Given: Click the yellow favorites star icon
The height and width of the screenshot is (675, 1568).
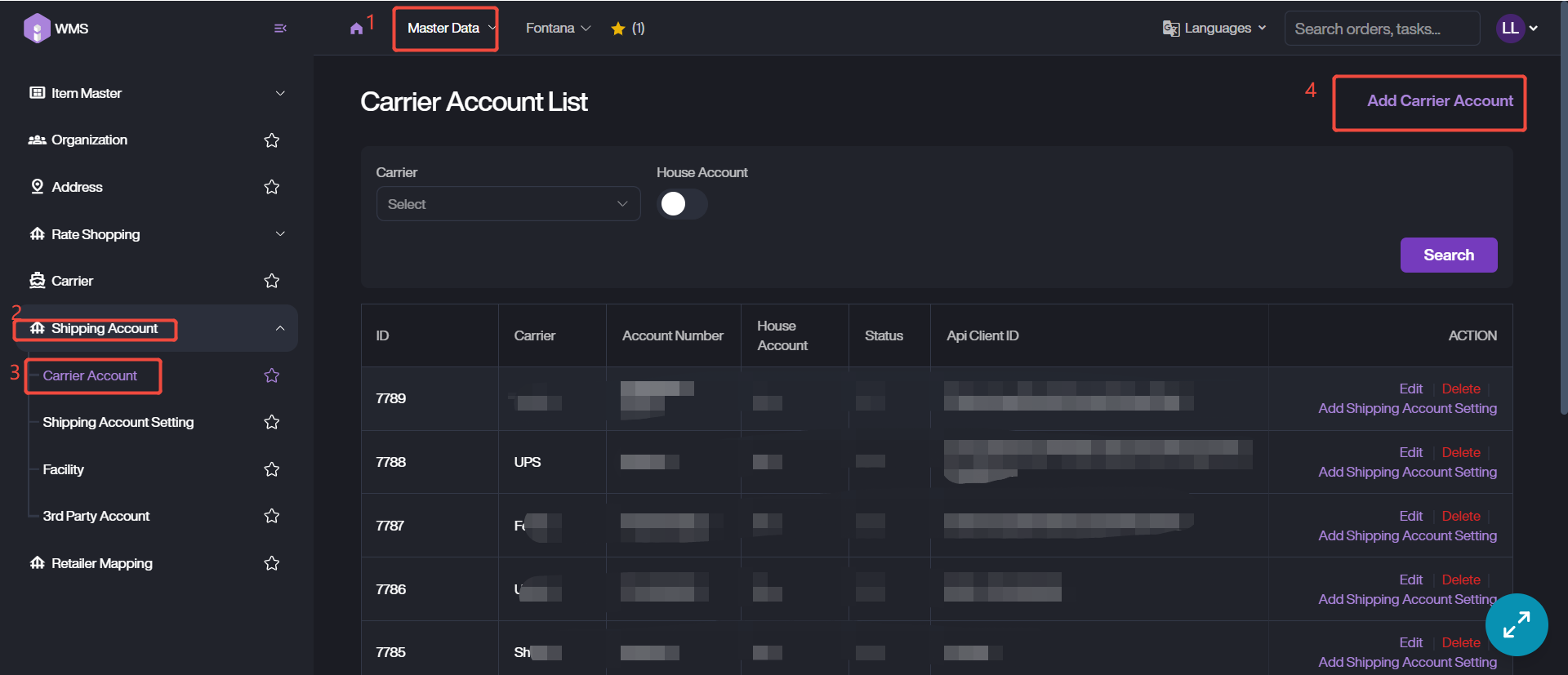Looking at the screenshot, I should pos(618,29).
